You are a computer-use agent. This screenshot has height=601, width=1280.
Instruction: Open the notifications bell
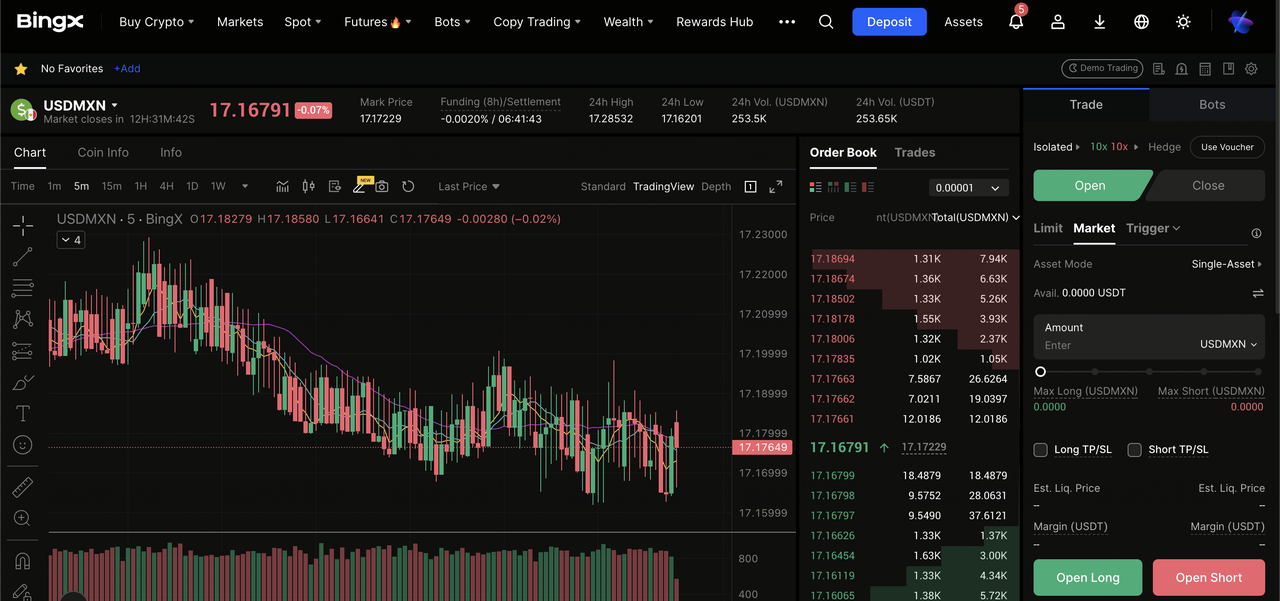(1016, 22)
